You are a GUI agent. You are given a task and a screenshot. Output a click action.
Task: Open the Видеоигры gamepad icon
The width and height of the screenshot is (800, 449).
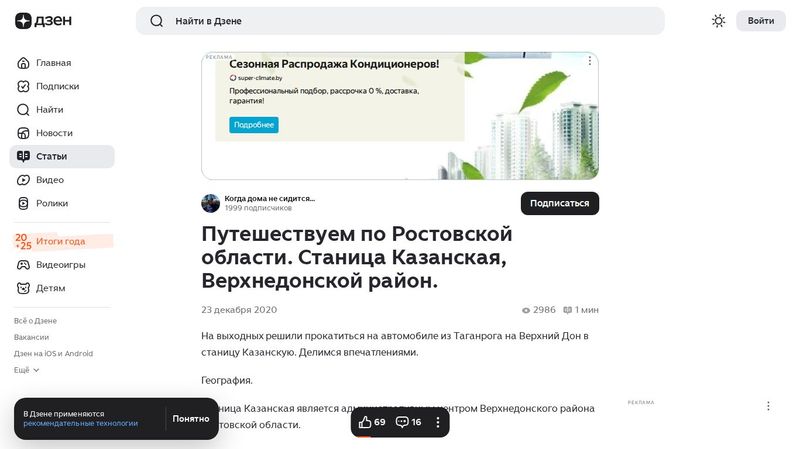click(x=23, y=265)
